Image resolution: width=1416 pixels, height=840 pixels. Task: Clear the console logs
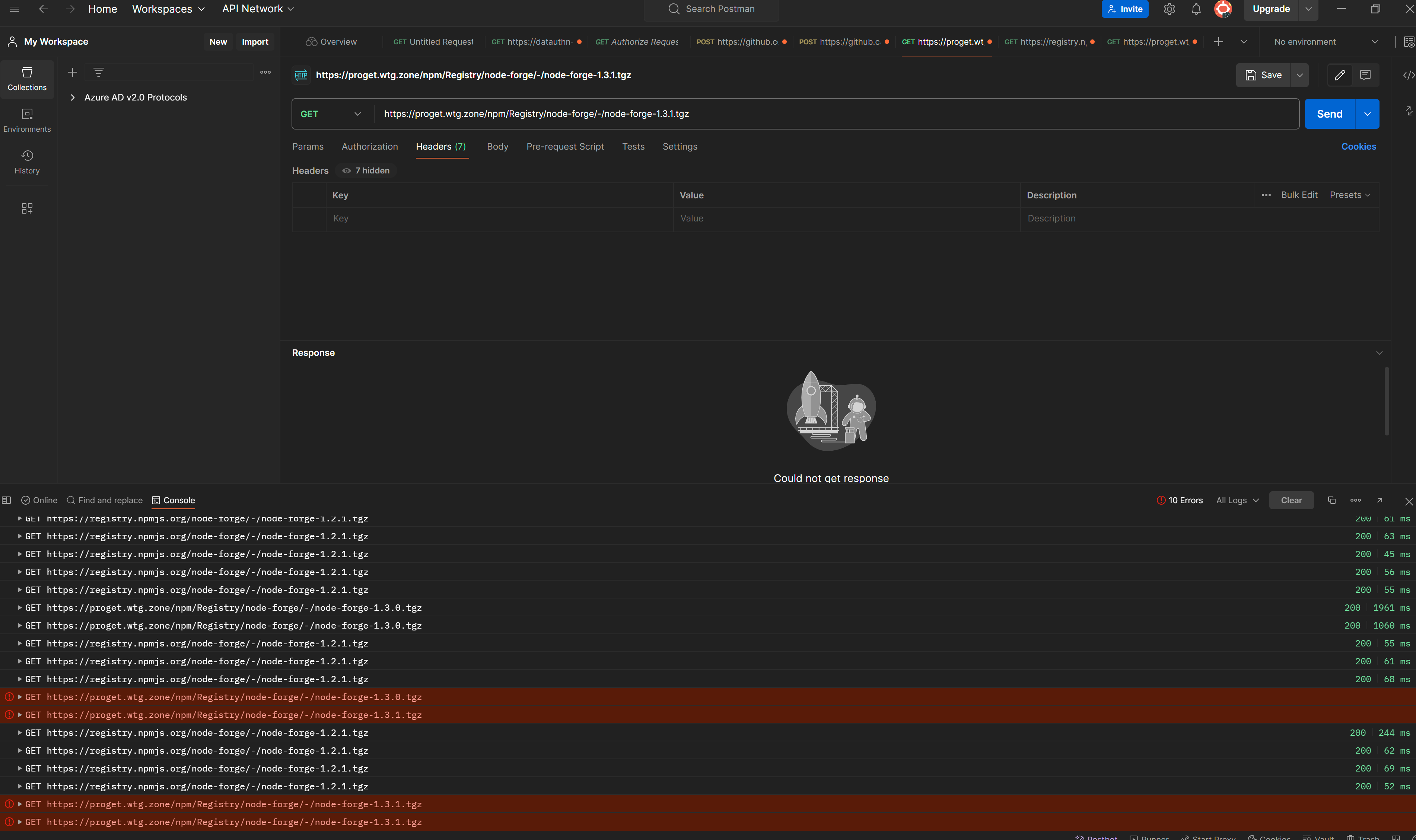[1291, 500]
